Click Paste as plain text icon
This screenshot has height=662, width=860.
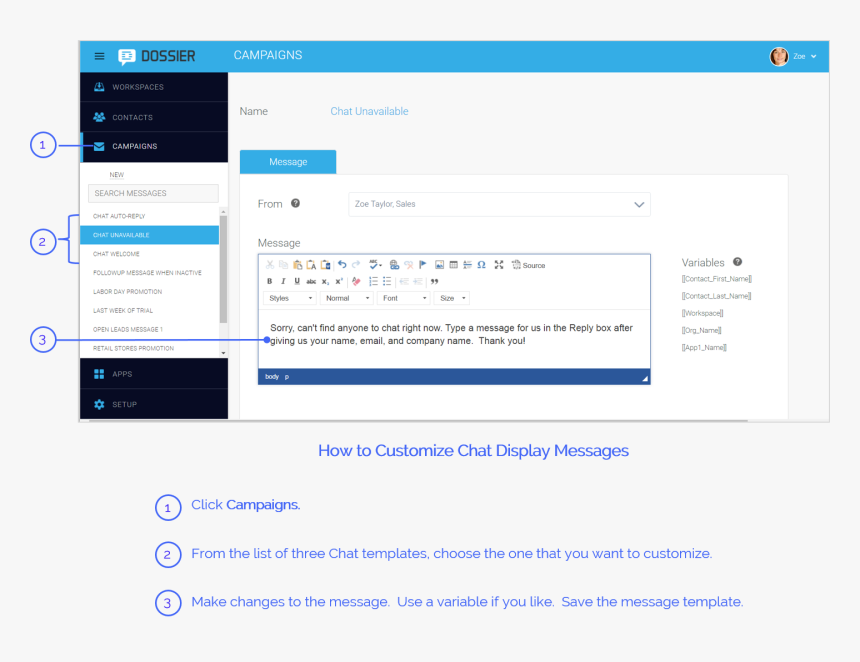pyautogui.click(x=311, y=265)
